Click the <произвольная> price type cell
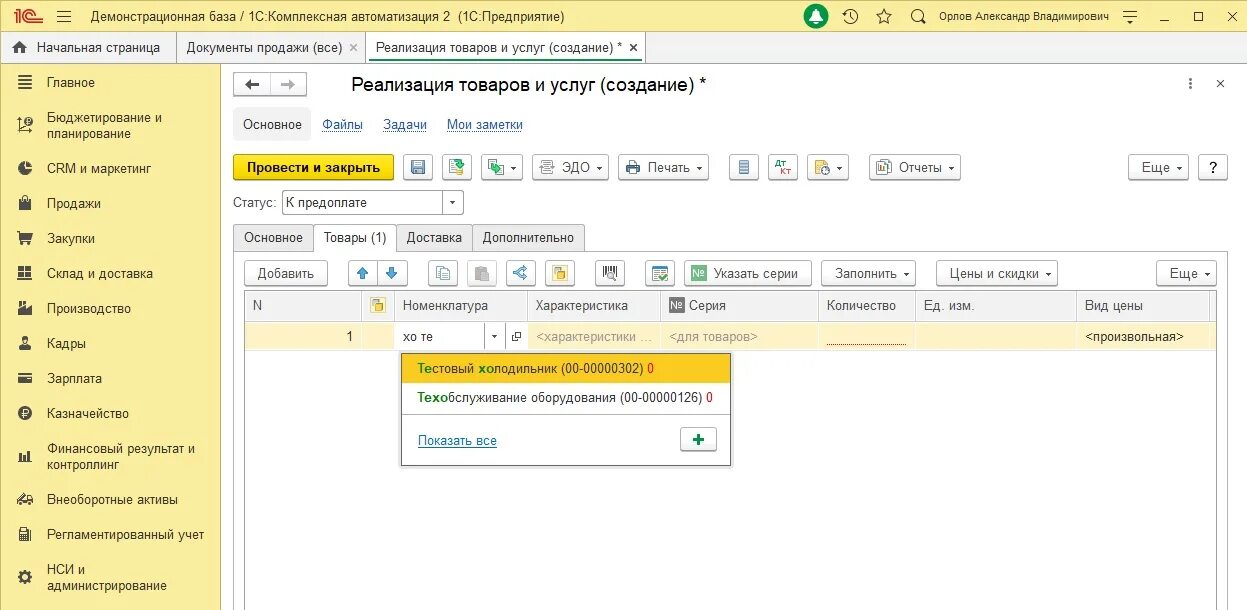The height and width of the screenshot is (610, 1247). [x=1144, y=337]
